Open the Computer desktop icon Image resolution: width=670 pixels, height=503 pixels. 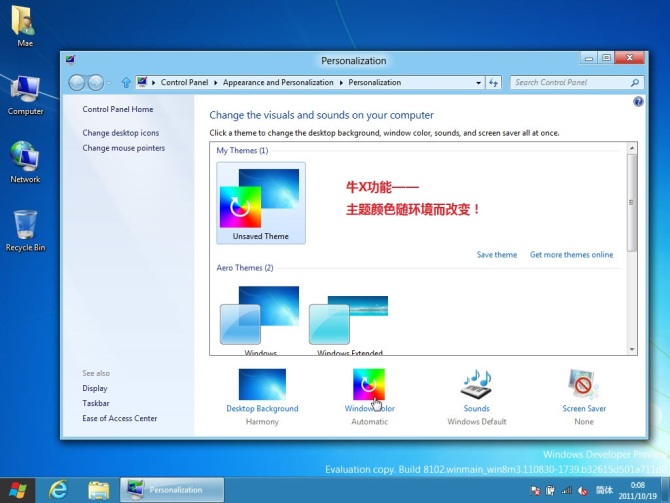25,94
